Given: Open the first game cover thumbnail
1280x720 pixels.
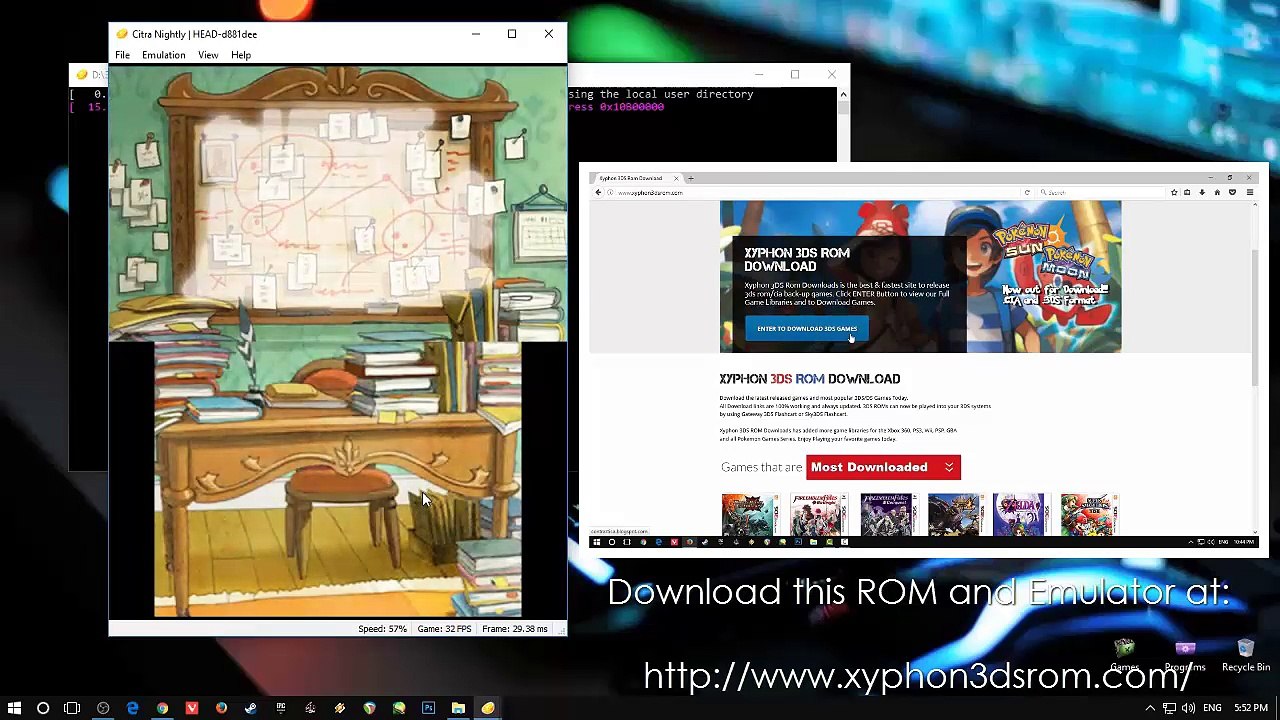Looking at the screenshot, I should click(x=750, y=514).
